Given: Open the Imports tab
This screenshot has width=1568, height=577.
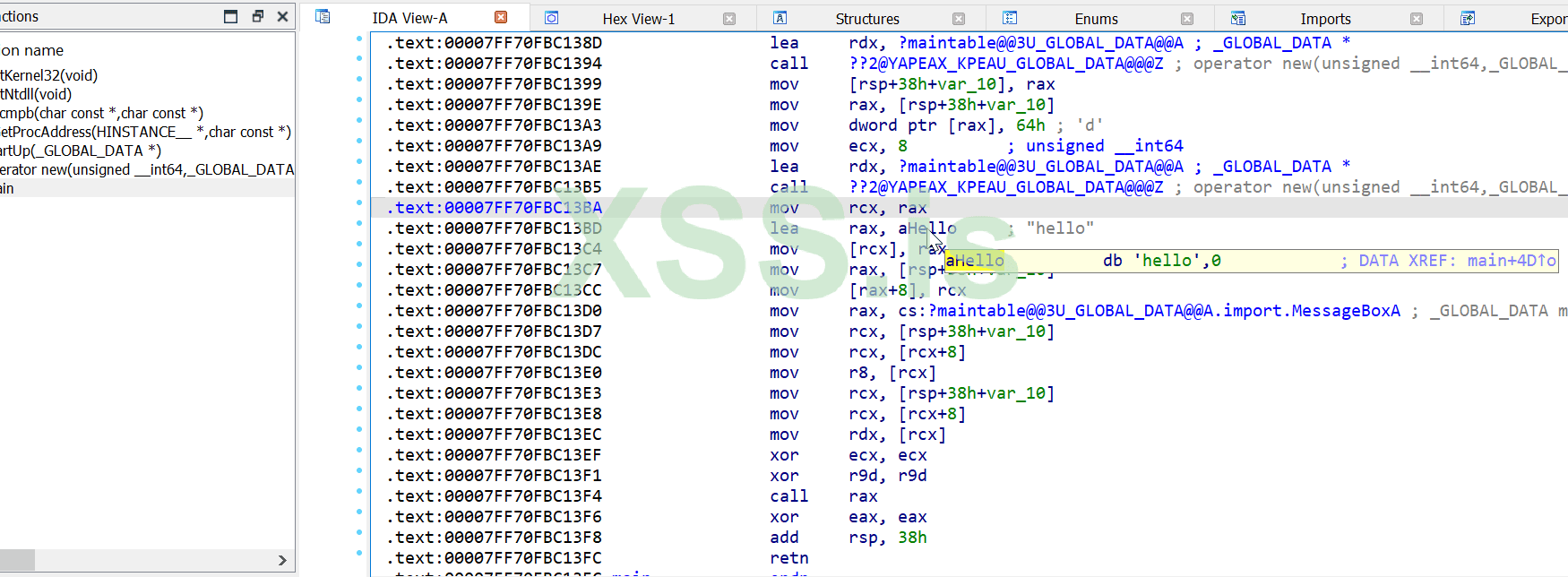Looking at the screenshot, I should (1325, 19).
